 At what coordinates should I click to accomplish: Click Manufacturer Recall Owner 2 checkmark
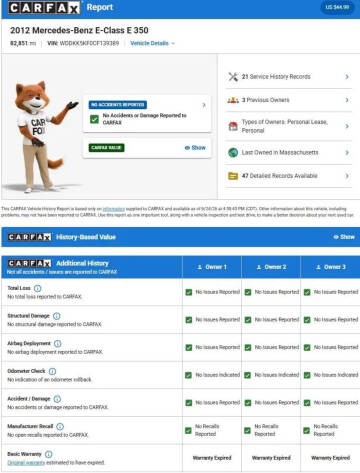coord(247,431)
